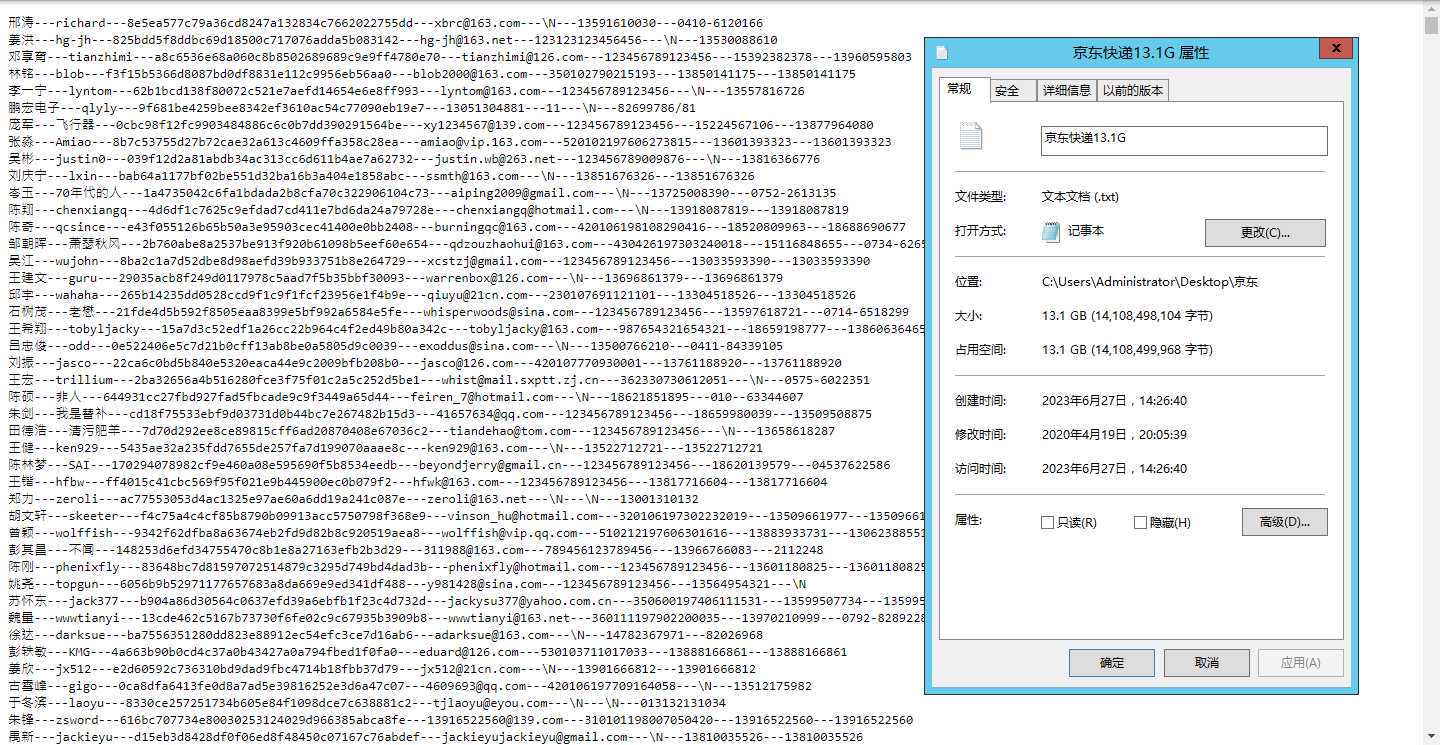The height and width of the screenshot is (745, 1440).
Task: Click the 更改(C)... button
Action: click(x=1265, y=233)
